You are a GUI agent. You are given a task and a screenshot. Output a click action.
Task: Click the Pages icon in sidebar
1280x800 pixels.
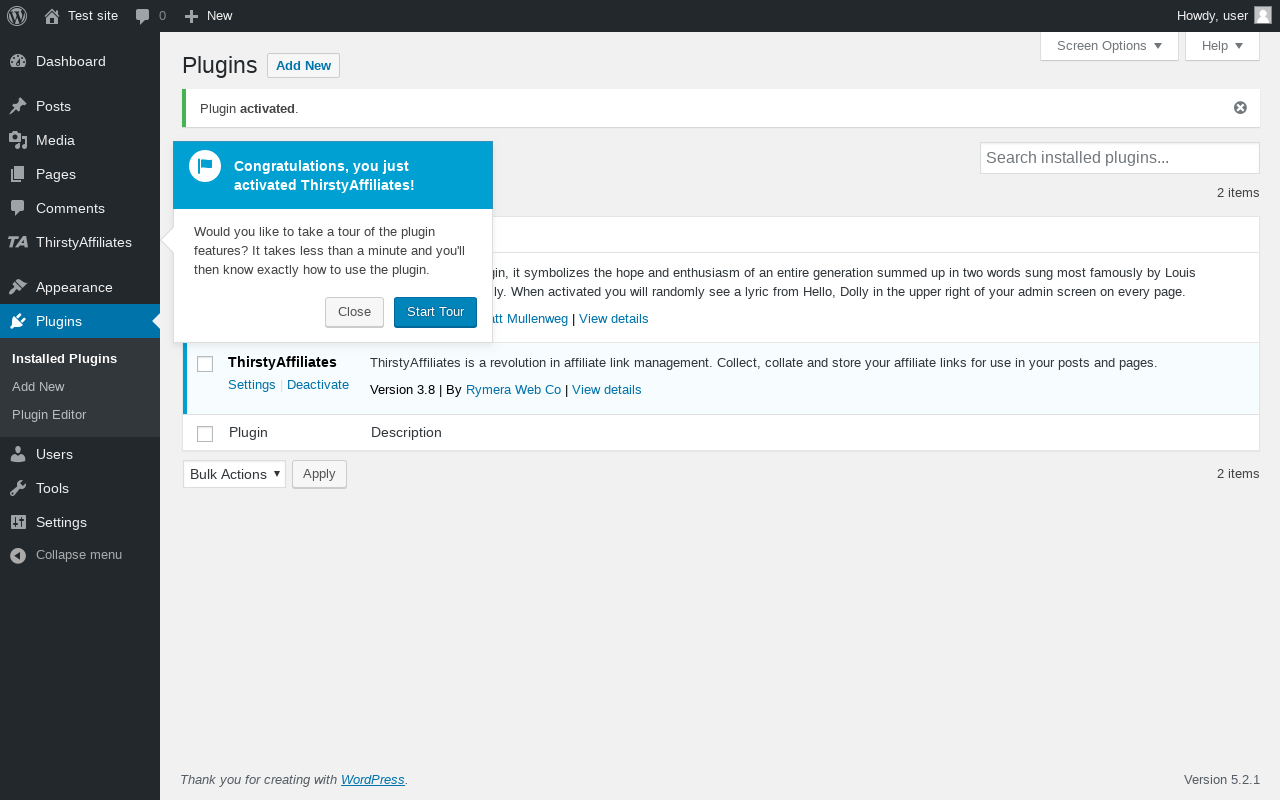coord(18,174)
